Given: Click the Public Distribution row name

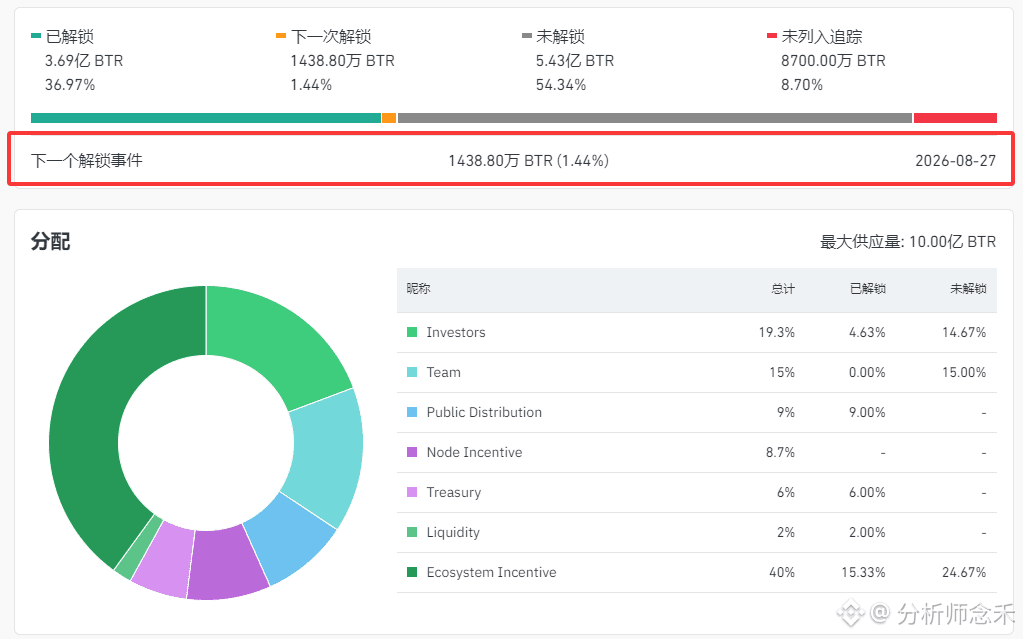Looking at the screenshot, I should [484, 413].
